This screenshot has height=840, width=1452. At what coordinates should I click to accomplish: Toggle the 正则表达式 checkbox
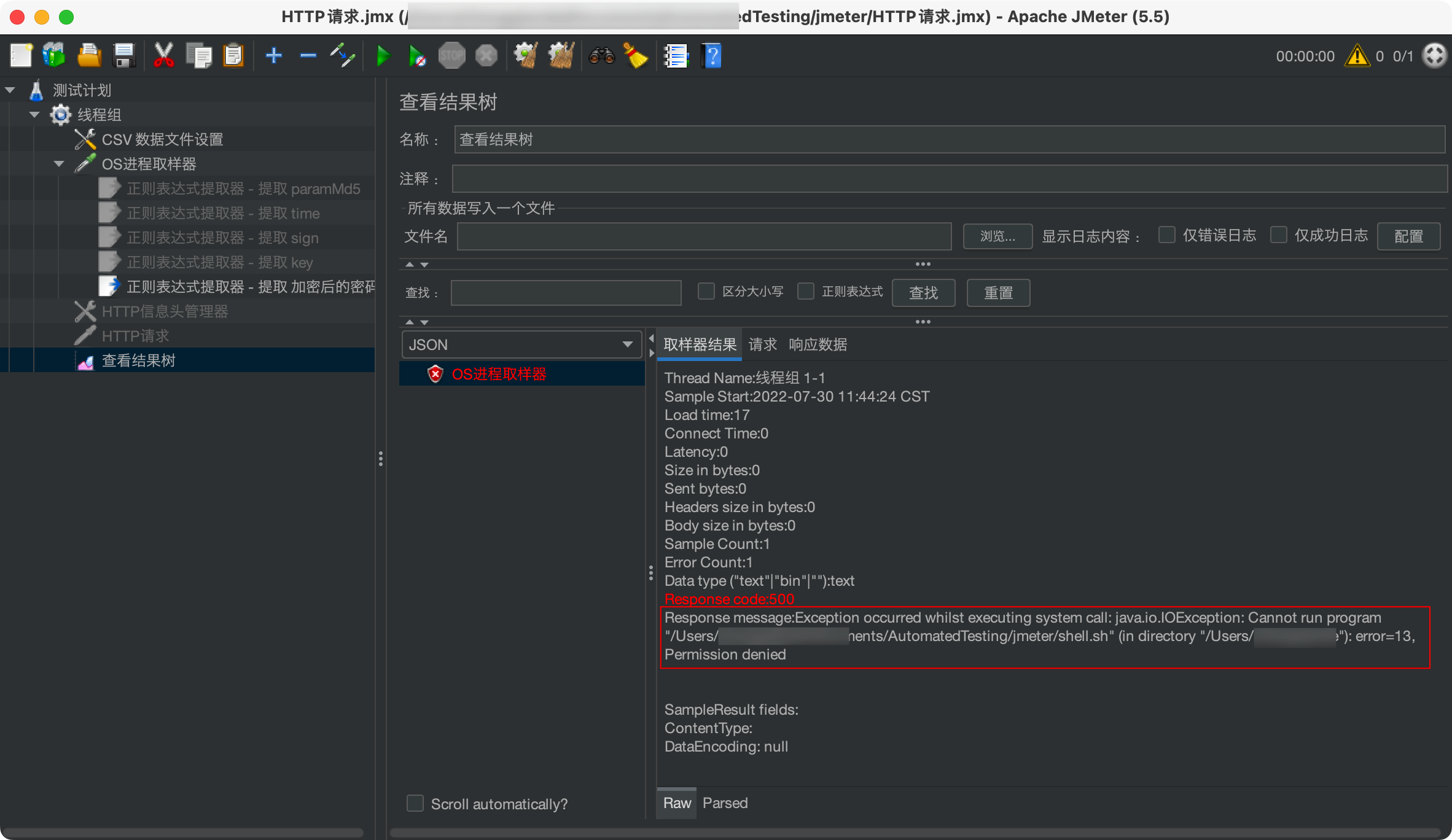pos(805,291)
